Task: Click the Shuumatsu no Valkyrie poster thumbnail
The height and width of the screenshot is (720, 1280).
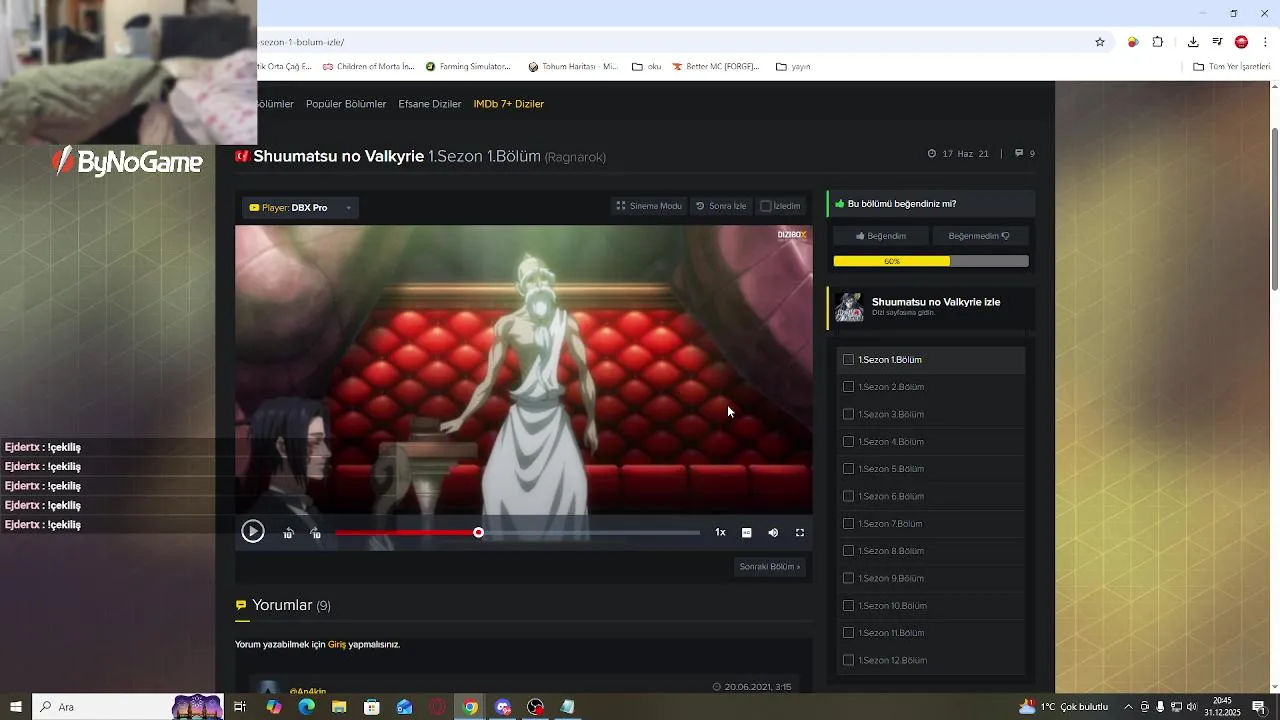Action: [x=849, y=307]
